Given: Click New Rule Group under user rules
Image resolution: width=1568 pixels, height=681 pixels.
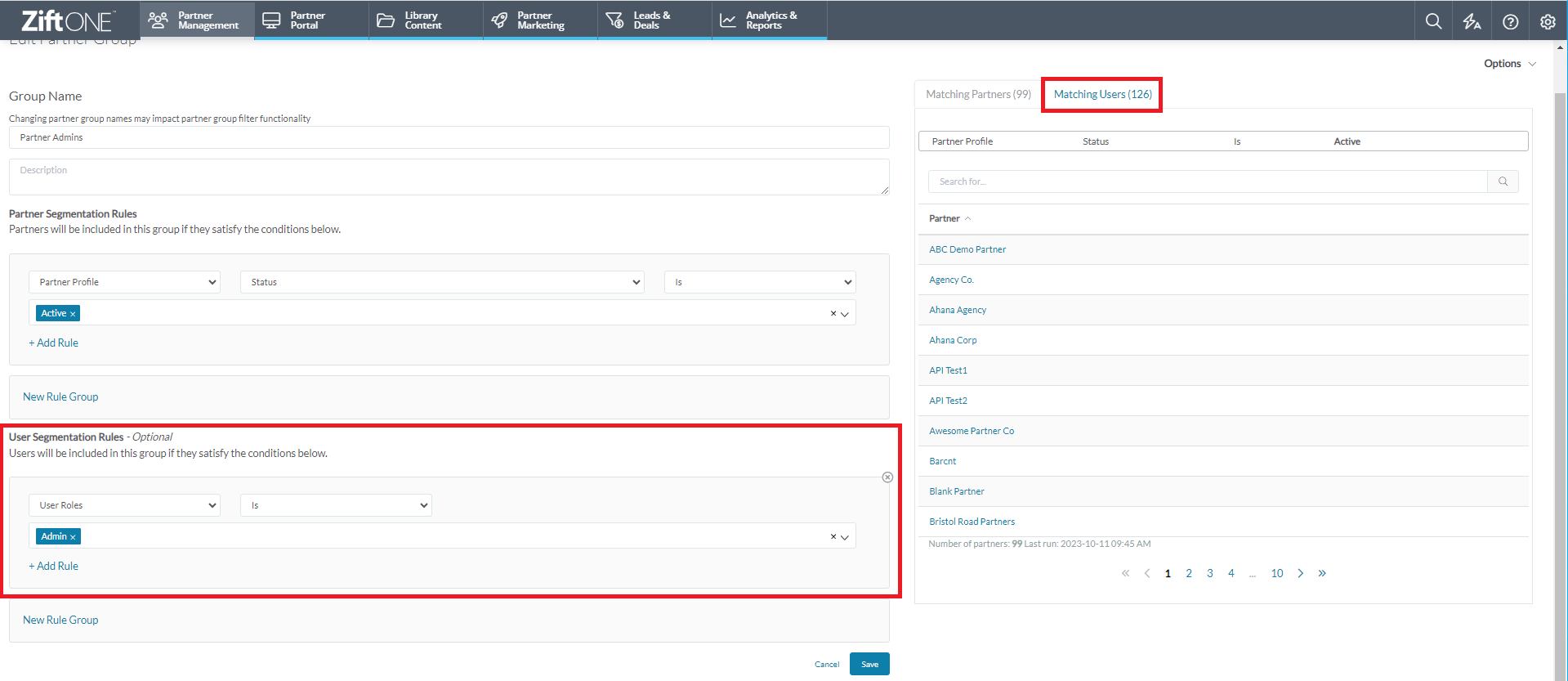Looking at the screenshot, I should (60, 620).
